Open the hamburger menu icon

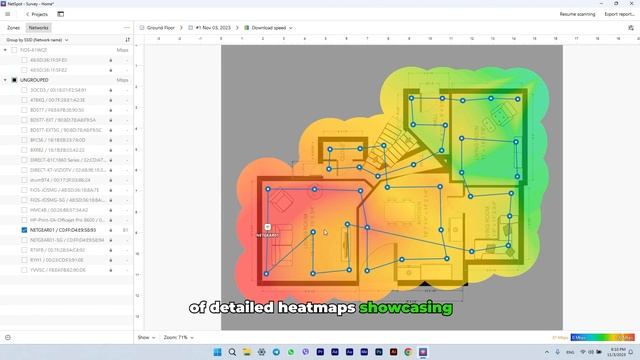pos(8,14)
